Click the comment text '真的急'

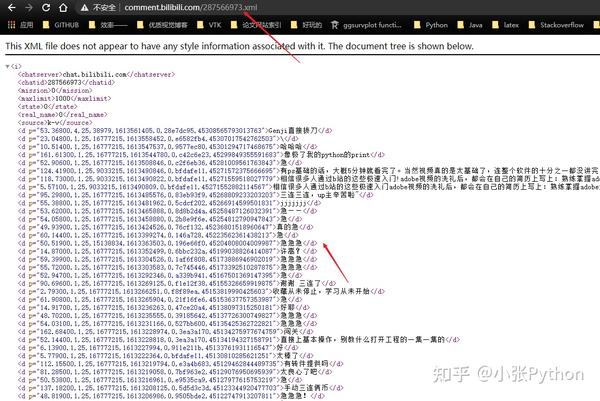(x=287, y=227)
